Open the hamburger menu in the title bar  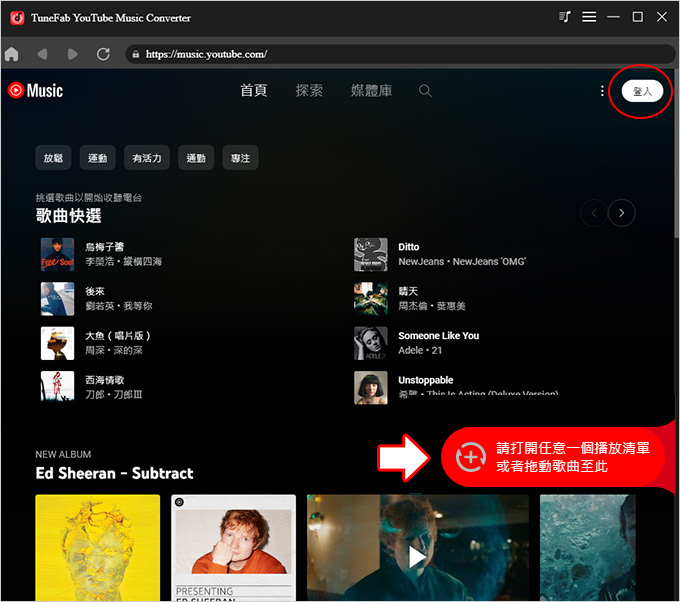(x=589, y=17)
